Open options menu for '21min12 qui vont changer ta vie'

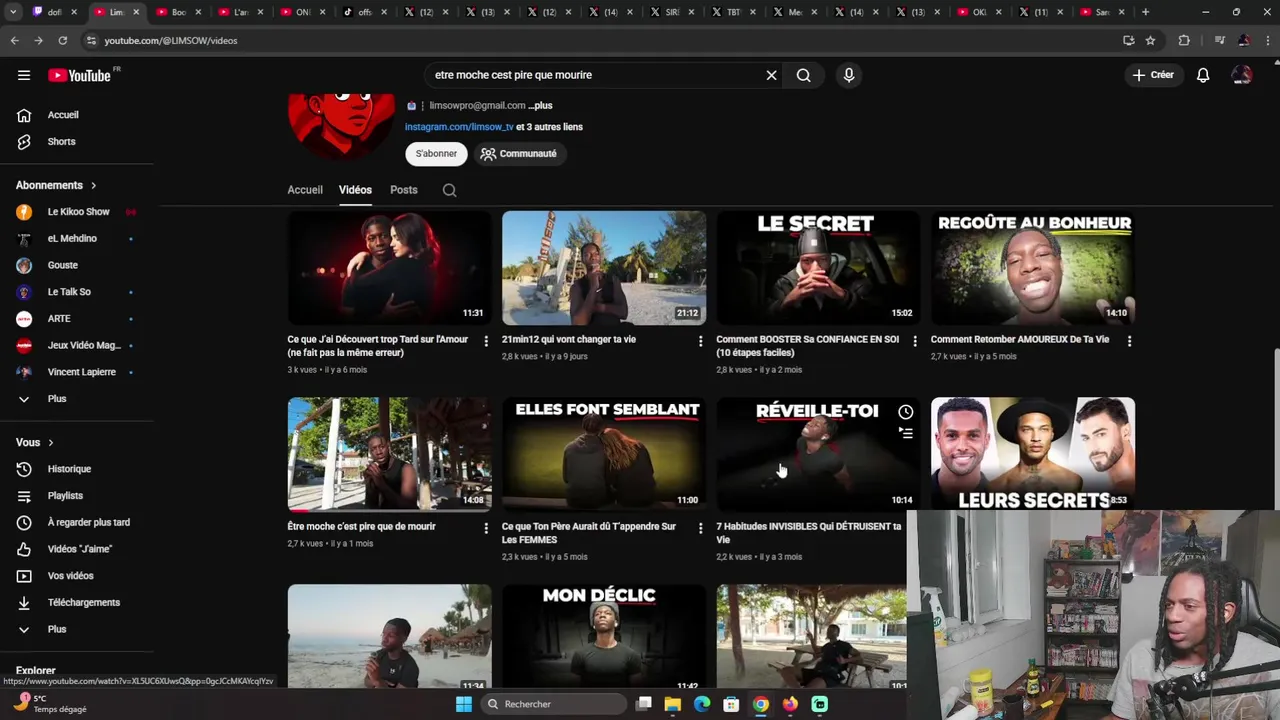700,341
